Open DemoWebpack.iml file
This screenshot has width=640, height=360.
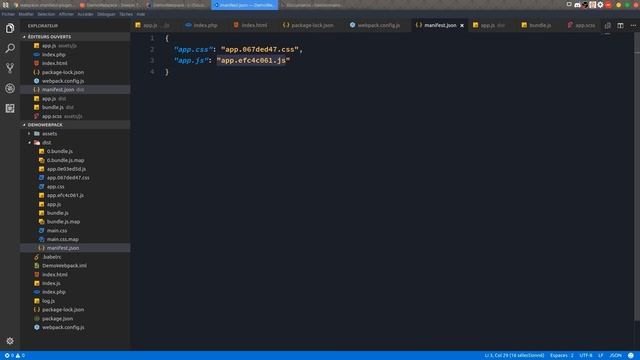coord(64,265)
